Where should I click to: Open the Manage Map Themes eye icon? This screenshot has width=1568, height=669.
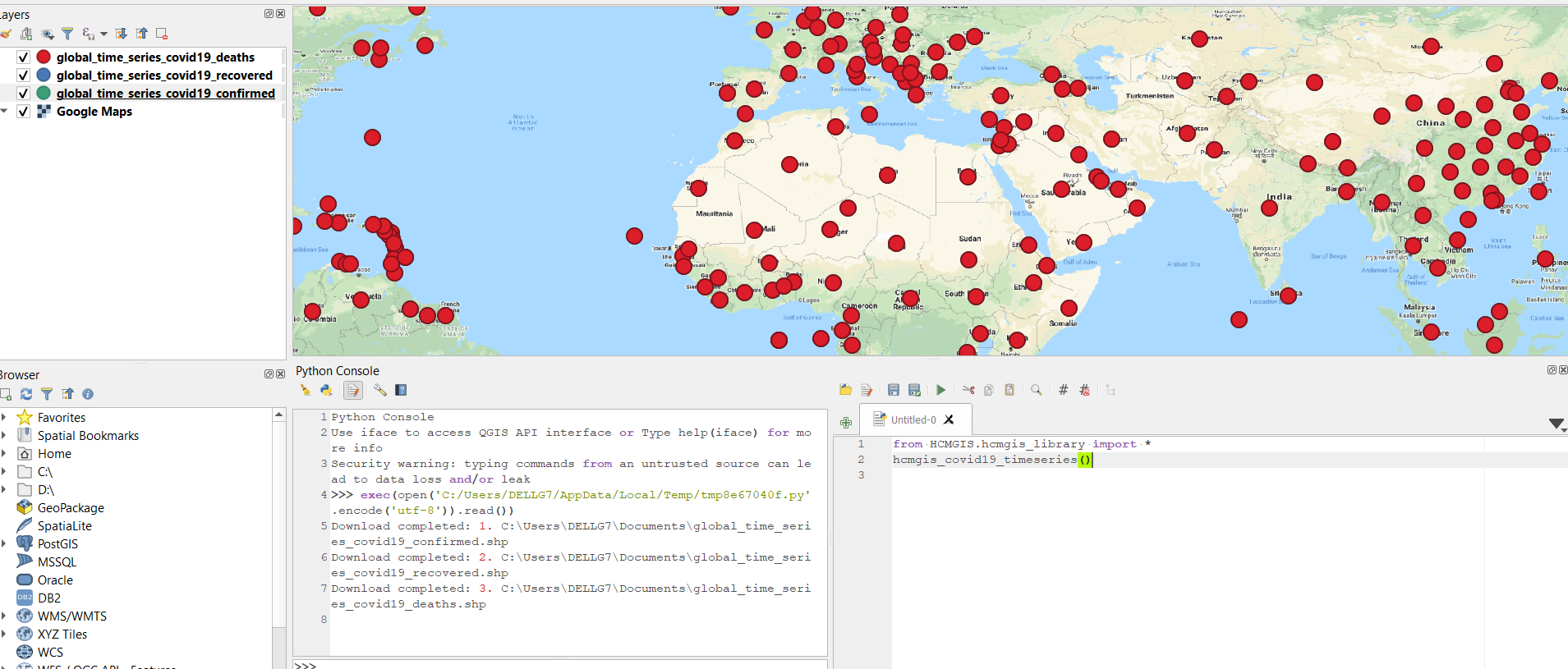(x=48, y=34)
